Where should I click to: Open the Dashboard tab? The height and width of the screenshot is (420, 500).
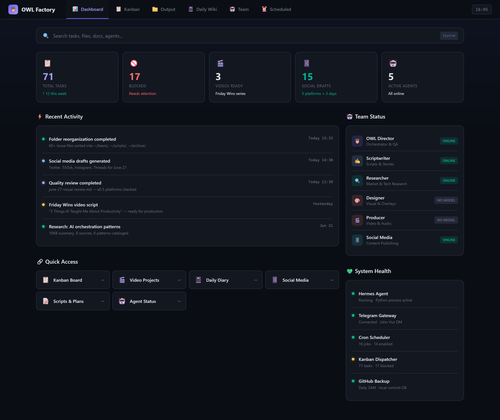88,9
